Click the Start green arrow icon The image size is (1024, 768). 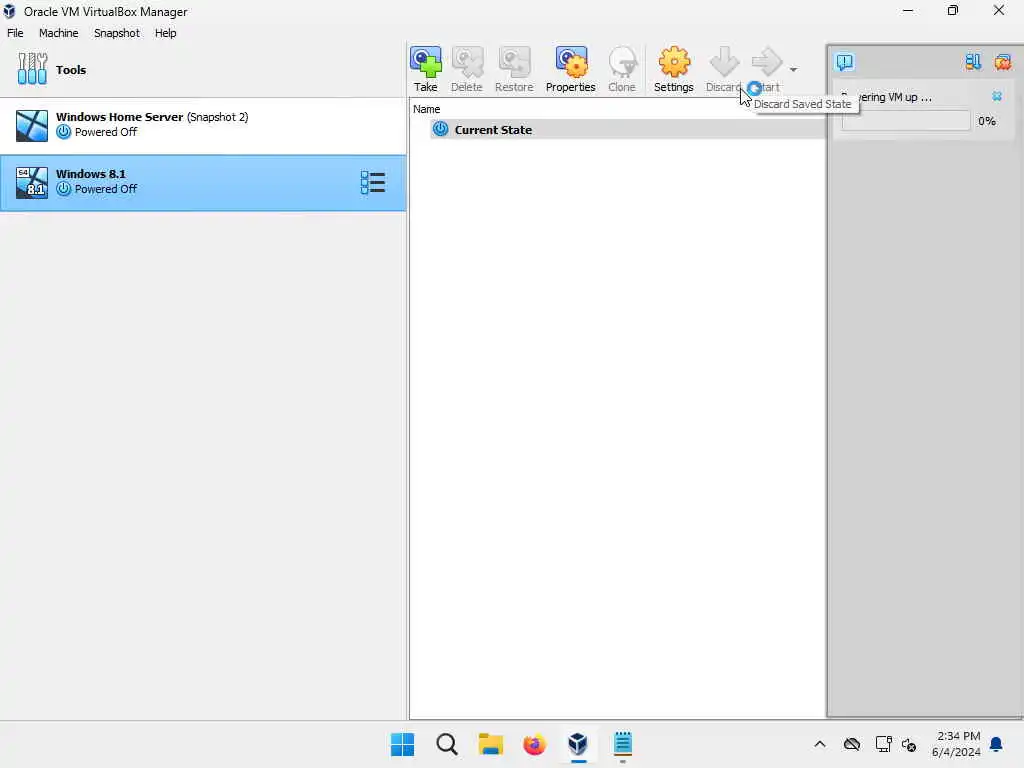click(x=766, y=62)
